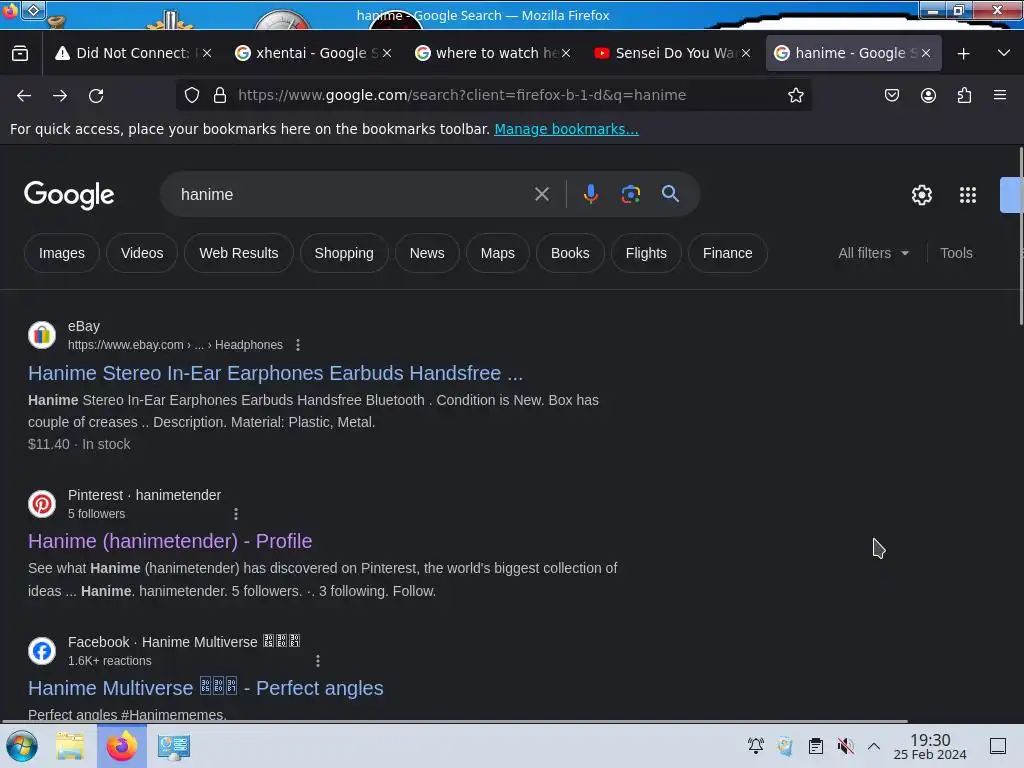Open extensions puzzle icon

pyautogui.click(x=964, y=95)
